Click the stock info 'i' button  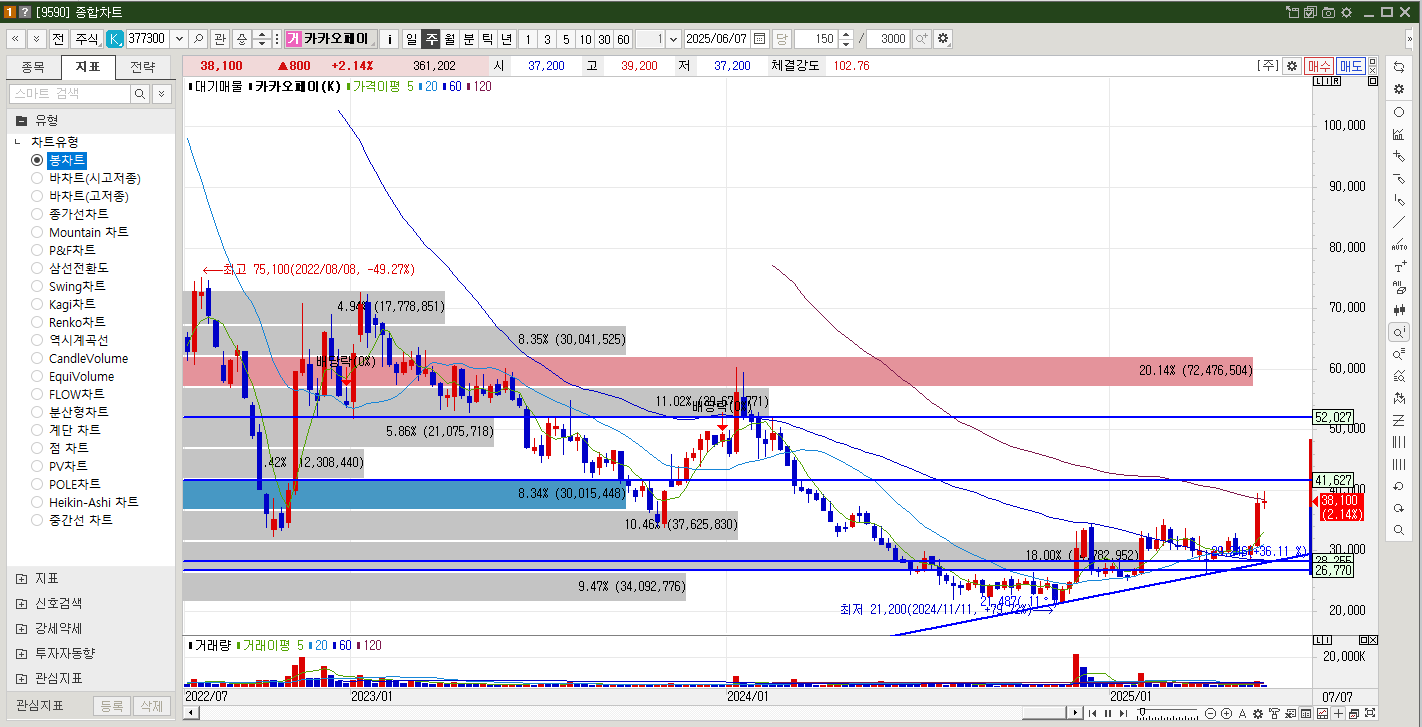click(x=390, y=38)
